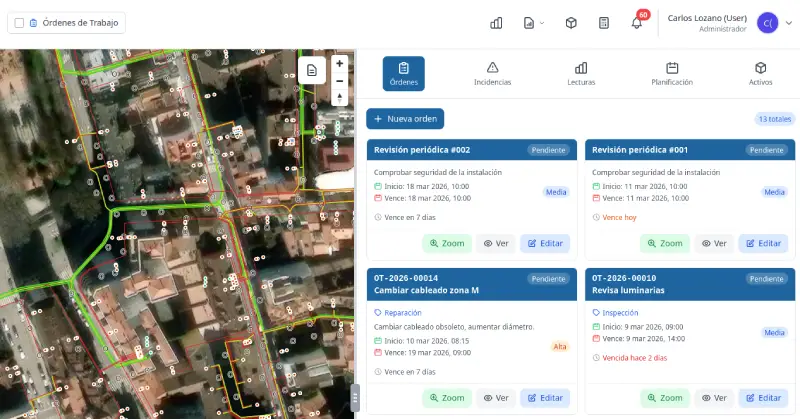Switch to the Planificación tab
Image resolution: width=800 pixels, height=419 pixels.
click(672, 73)
